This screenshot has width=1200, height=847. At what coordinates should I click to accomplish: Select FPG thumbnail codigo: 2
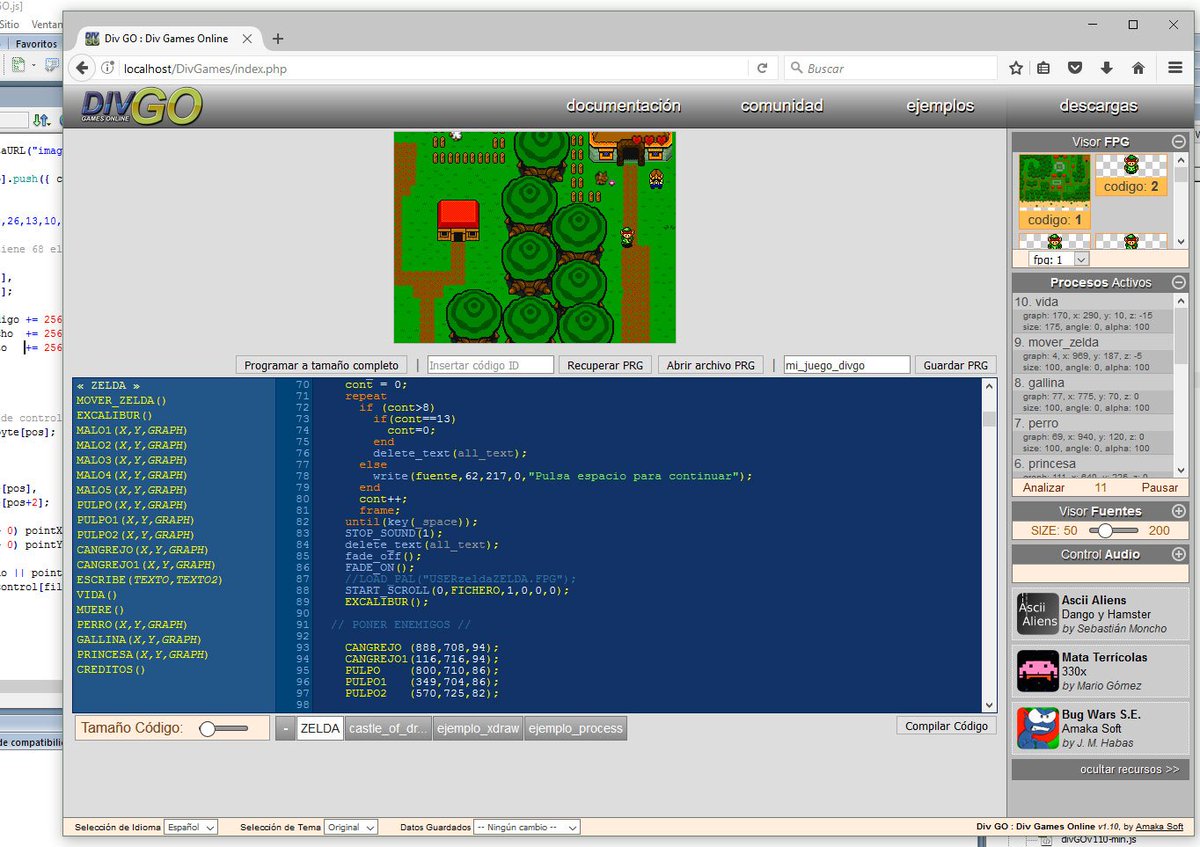(x=1131, y=174)
